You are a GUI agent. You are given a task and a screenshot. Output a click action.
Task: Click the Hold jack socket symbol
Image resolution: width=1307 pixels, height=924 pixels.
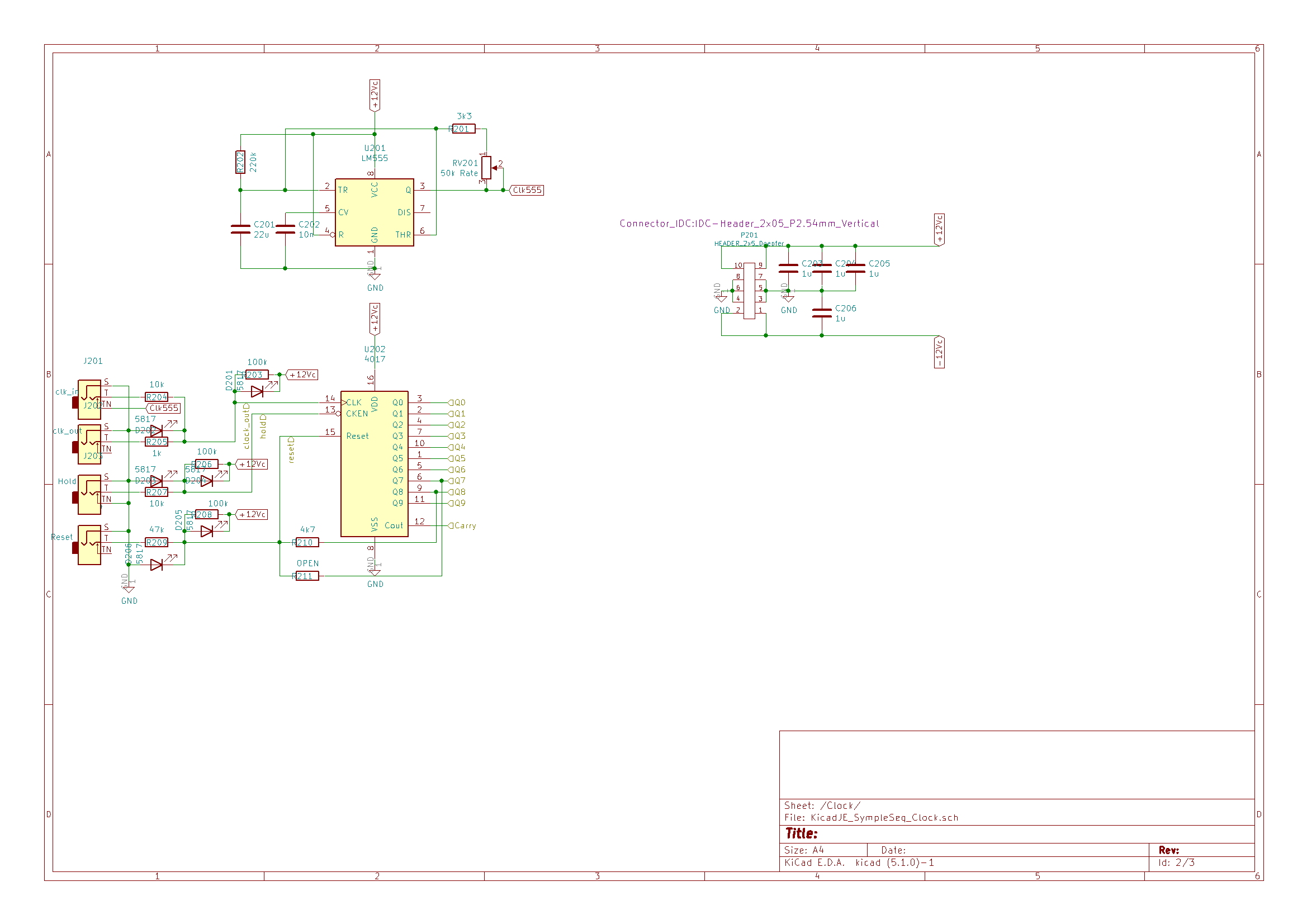(x=89, y=494)
